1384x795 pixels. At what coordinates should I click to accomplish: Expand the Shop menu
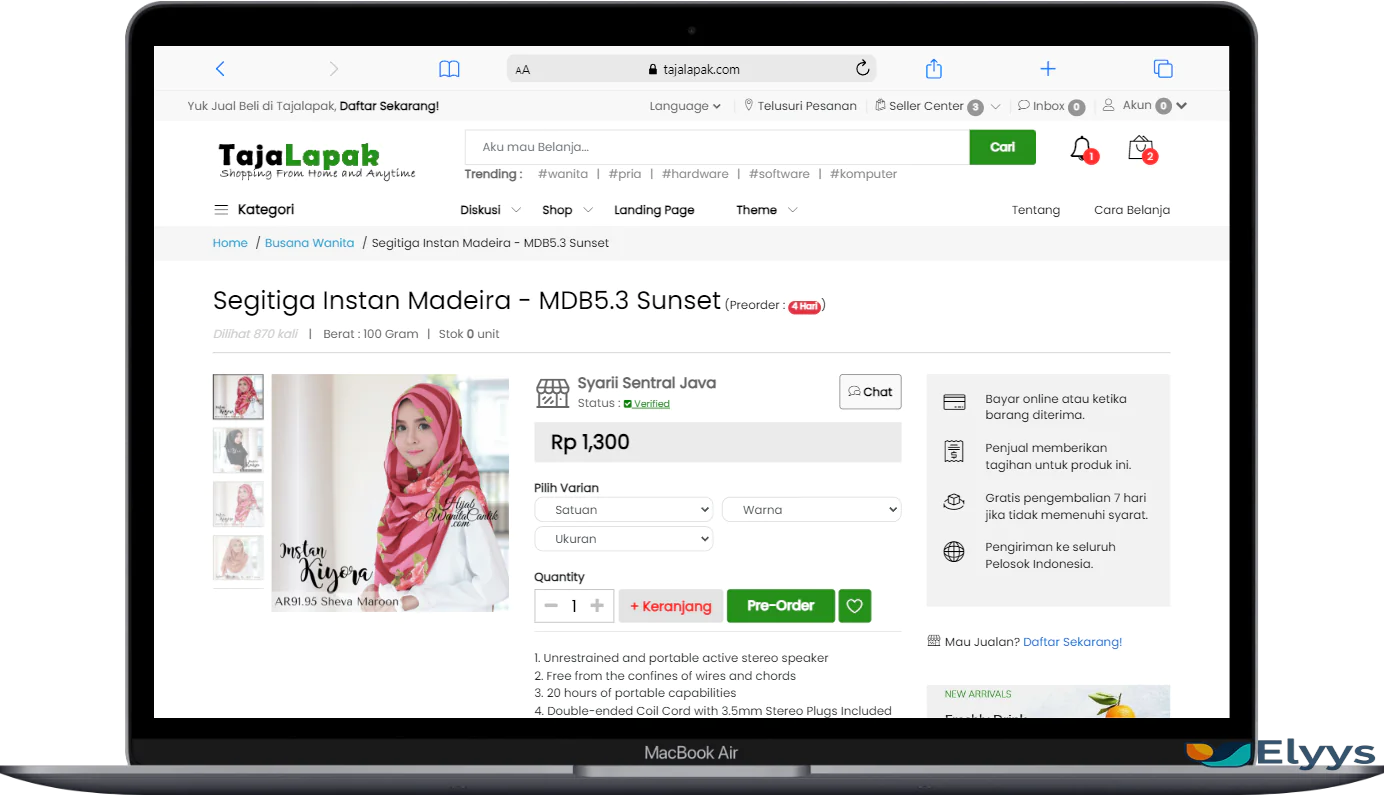(567, 210)
